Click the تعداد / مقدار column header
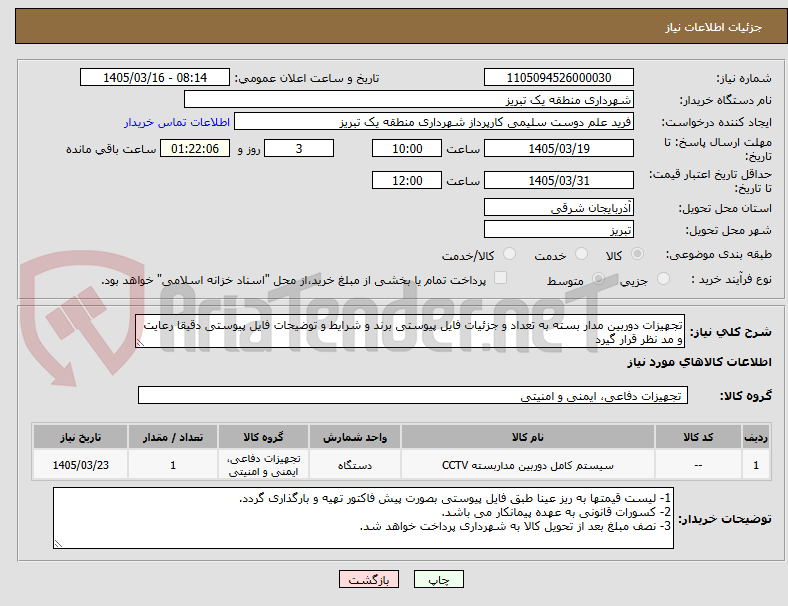Image resolution: width=788 pixels, height=606 pixels. coord(173,437)
